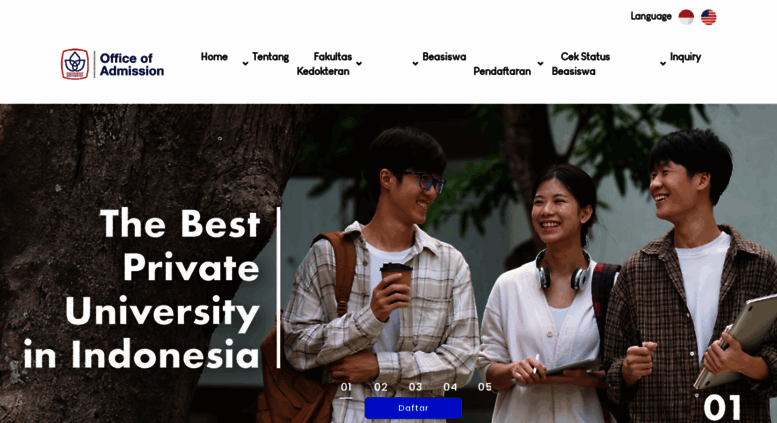Click the Office of Admission text link

click(131, 64)
